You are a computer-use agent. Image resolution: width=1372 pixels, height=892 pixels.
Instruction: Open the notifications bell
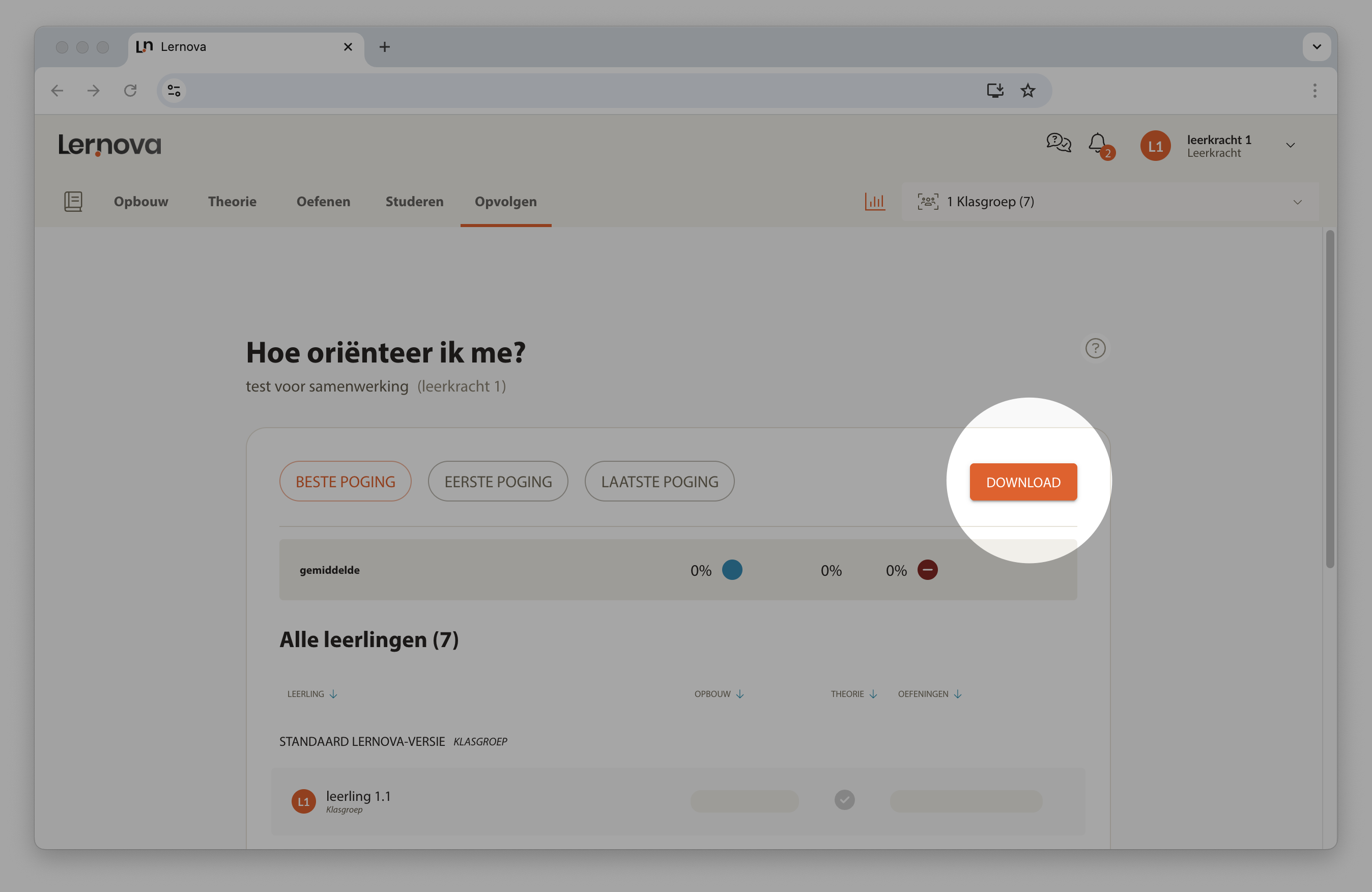(x=1098, y=143)
